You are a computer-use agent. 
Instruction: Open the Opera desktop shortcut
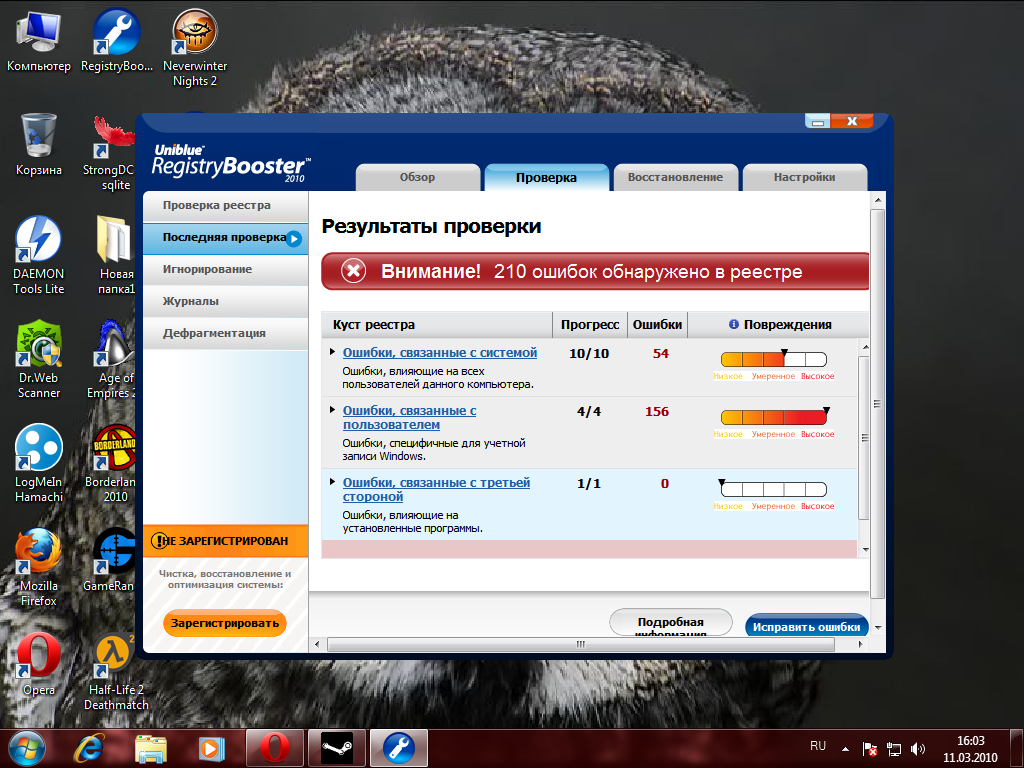click(x=39, y=664)
